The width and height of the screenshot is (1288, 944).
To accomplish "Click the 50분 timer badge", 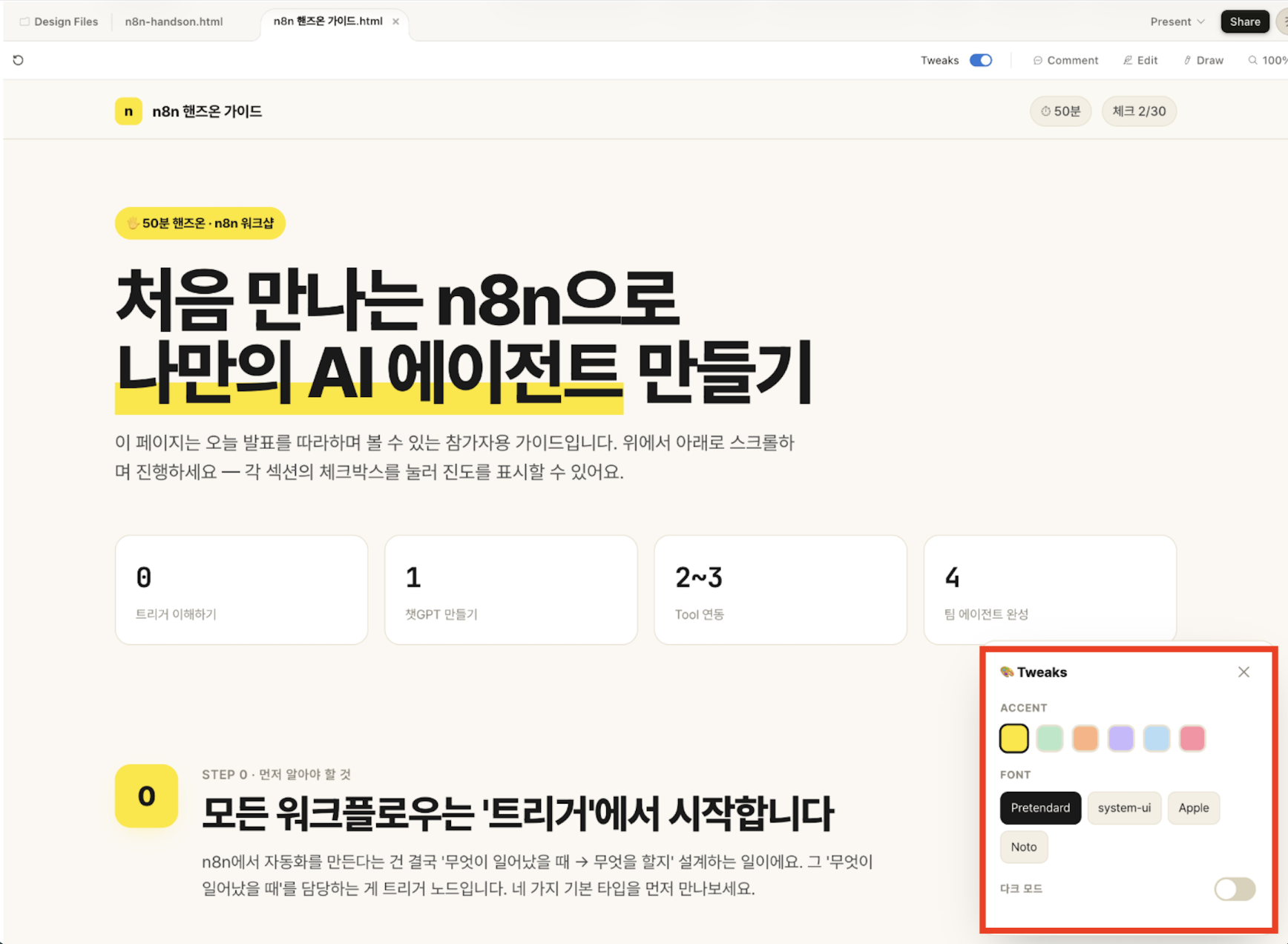I will 1060,111.
